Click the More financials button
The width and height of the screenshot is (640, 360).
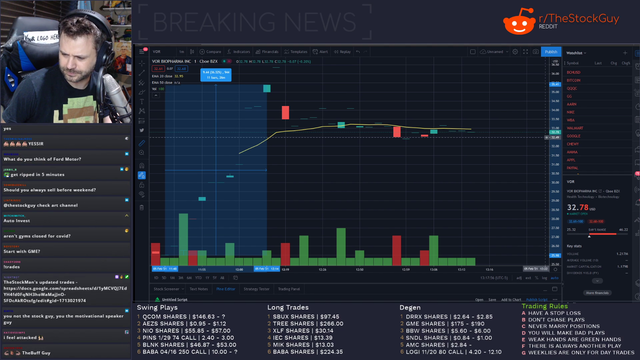click(x=597, y=293)
